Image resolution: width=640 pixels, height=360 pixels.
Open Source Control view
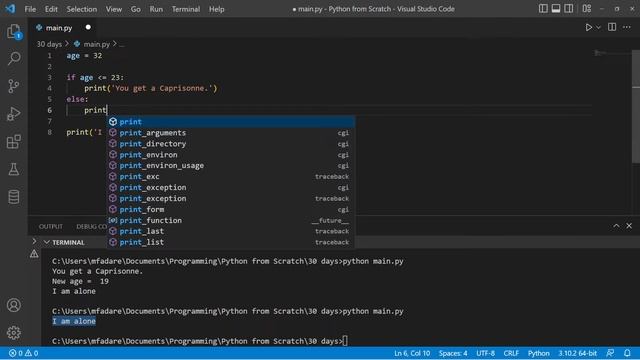13,86
